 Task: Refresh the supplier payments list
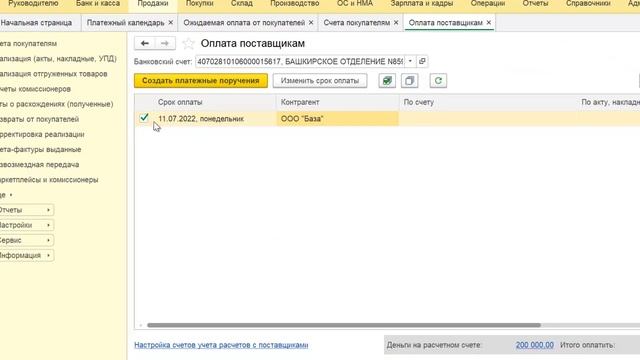pyautogui.click(x=438, y=81)
